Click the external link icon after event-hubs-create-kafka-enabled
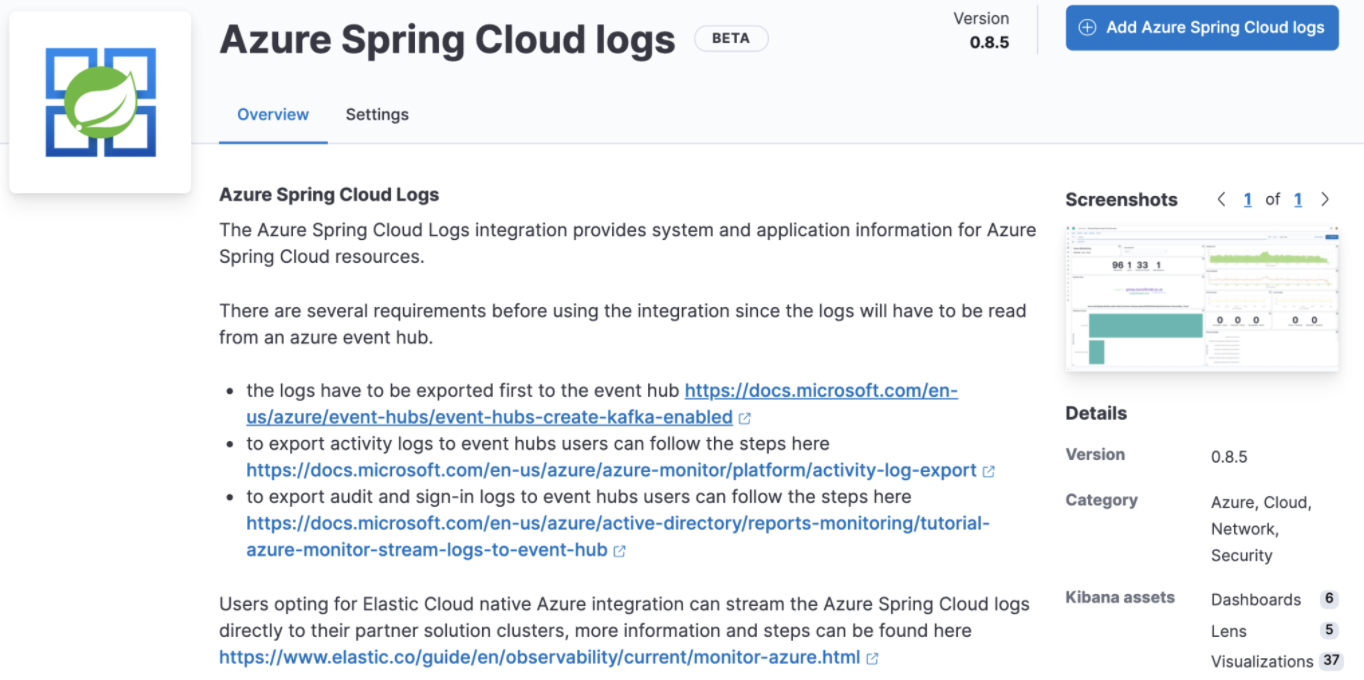 [x=745, y=418]
